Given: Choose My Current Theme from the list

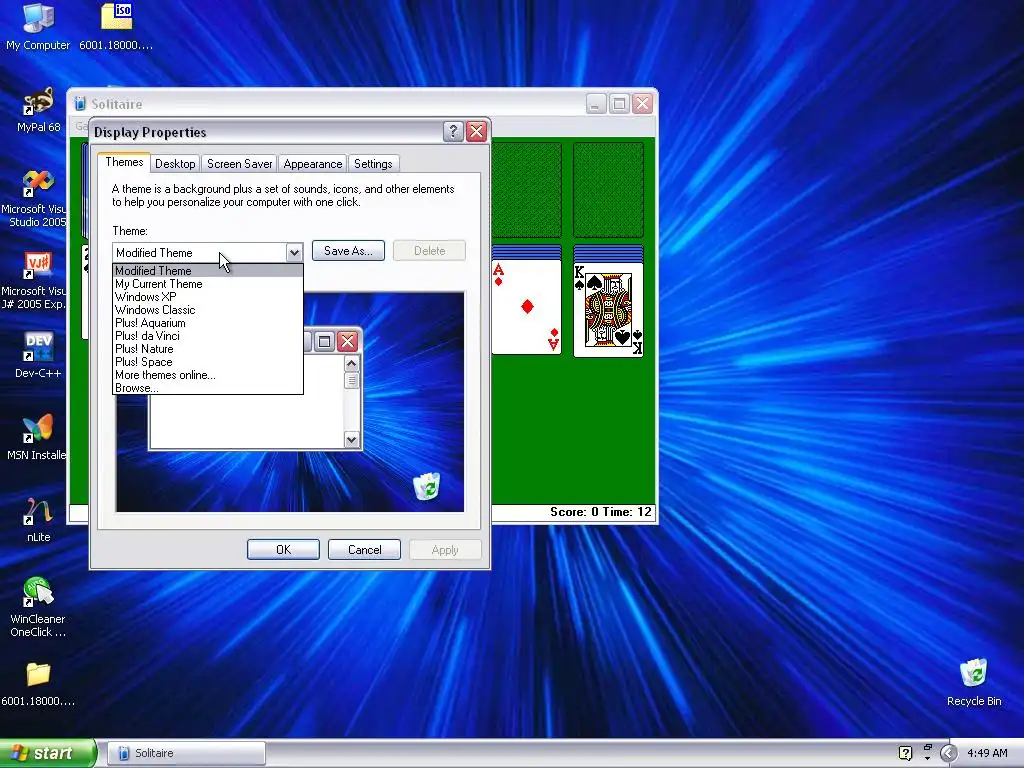Looking at the screenshot, I should click(x=208, y=283).
